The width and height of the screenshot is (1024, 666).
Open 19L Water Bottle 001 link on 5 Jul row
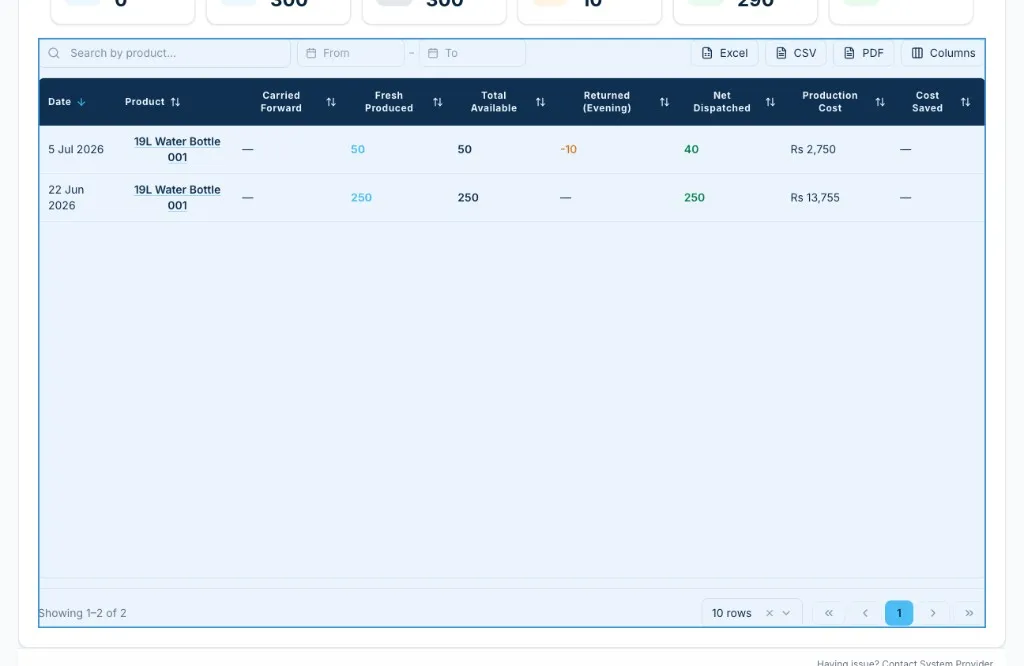pos(177,150)
